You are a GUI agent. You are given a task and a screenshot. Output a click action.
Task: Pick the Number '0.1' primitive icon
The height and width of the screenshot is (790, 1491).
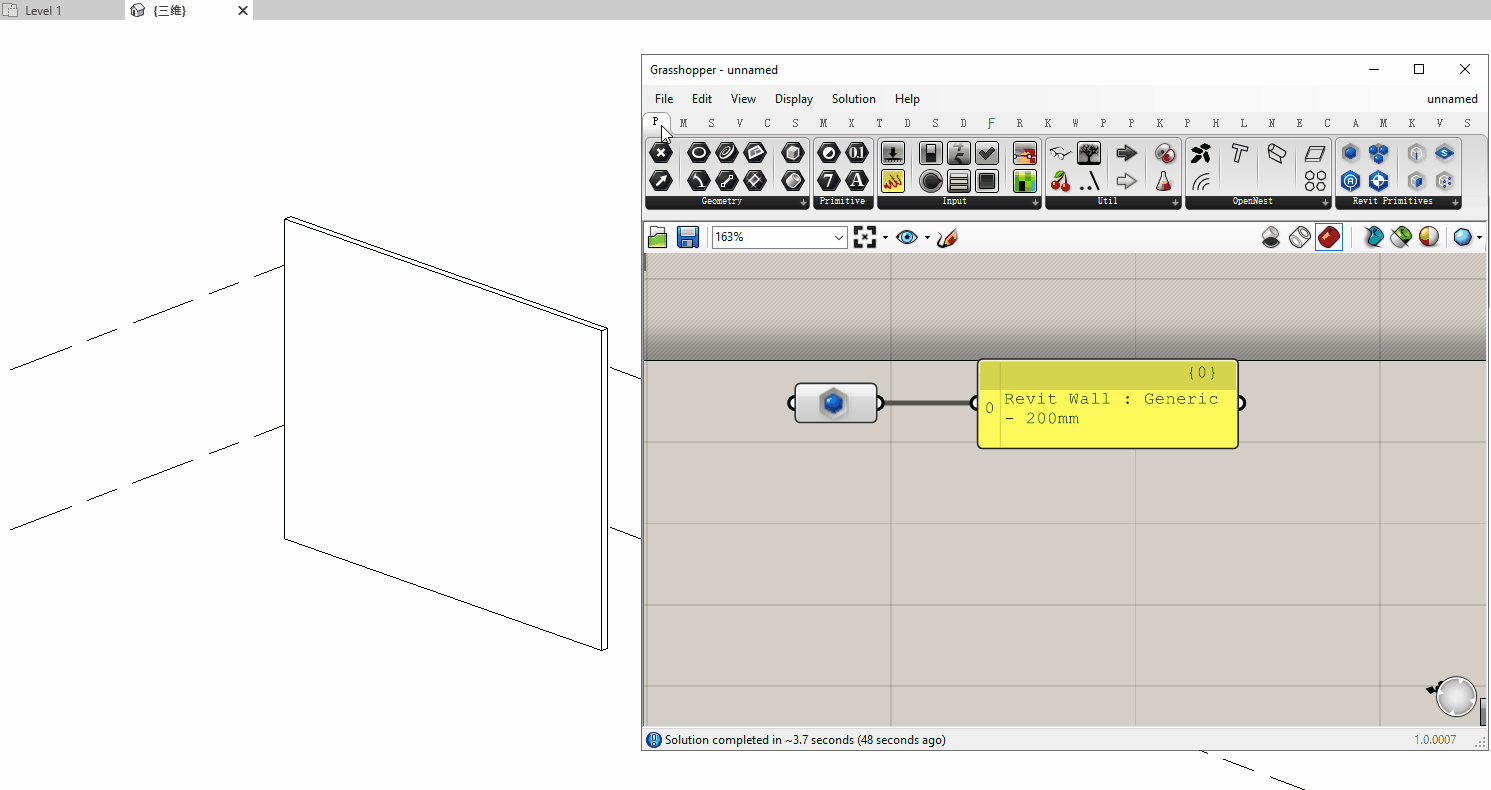tap(856, 153)
